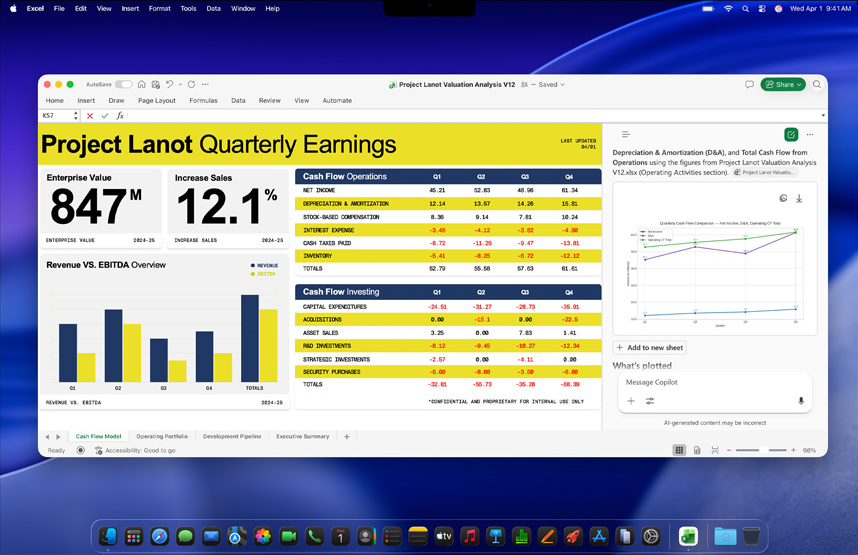Screen dimensions: 858x555
Task: Open the Formulas ribbon tab
Action: pyautogui.click(x=203, y=101)
